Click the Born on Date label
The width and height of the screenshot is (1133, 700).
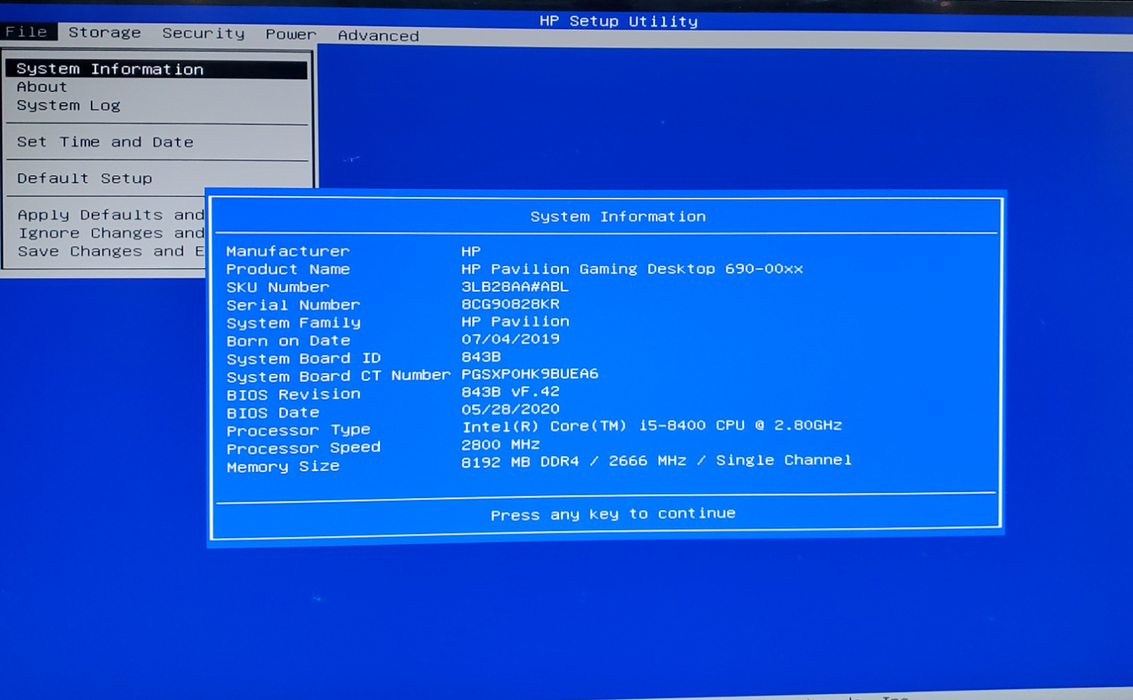pyautogui.click(x=288, y=340)
